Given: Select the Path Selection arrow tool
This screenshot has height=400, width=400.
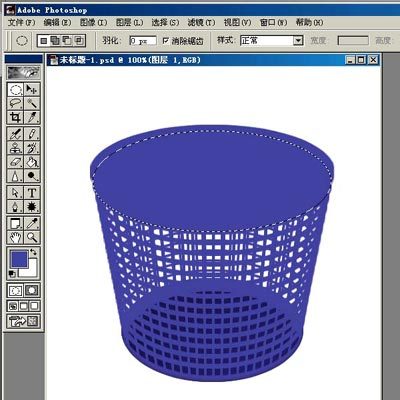Looking at the screenshot, I should 15,192.
